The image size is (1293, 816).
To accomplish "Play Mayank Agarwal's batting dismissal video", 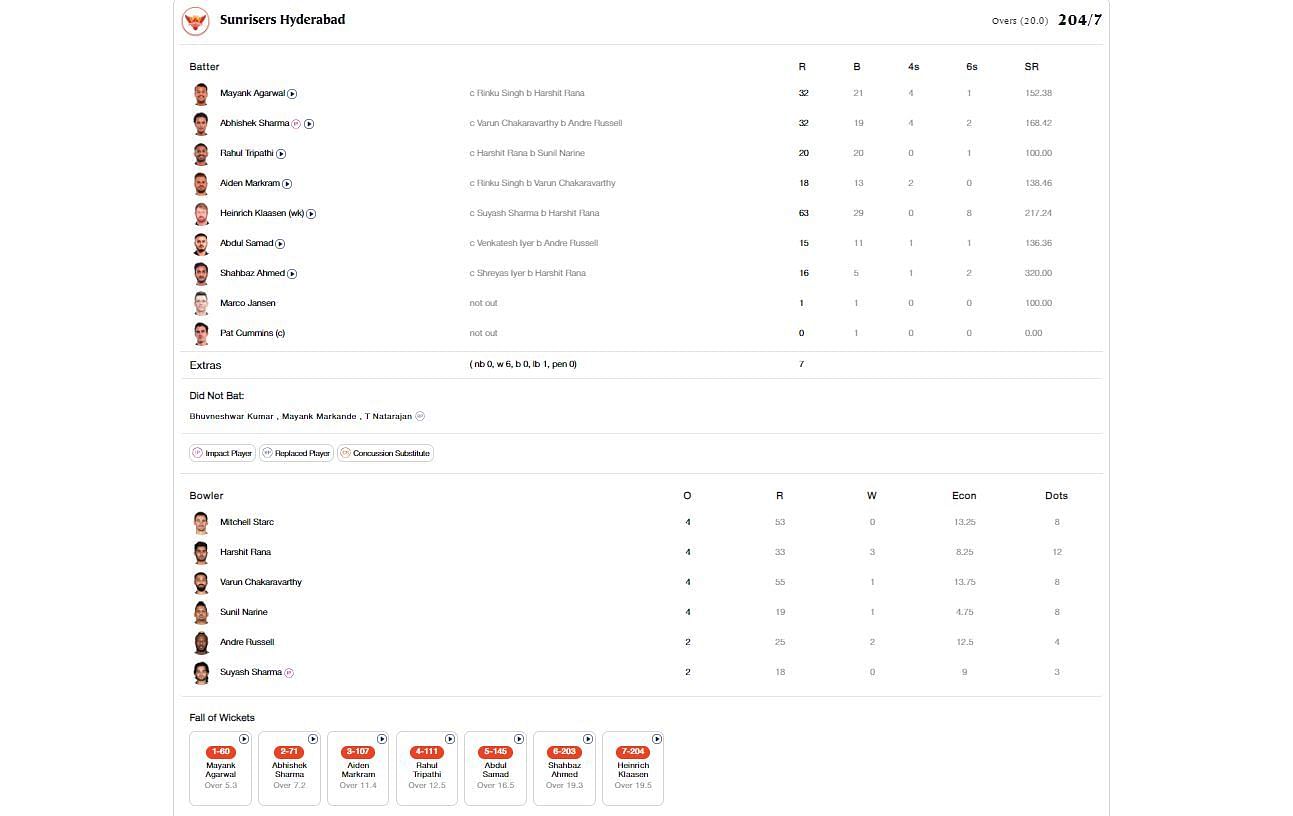I will 292,94.
